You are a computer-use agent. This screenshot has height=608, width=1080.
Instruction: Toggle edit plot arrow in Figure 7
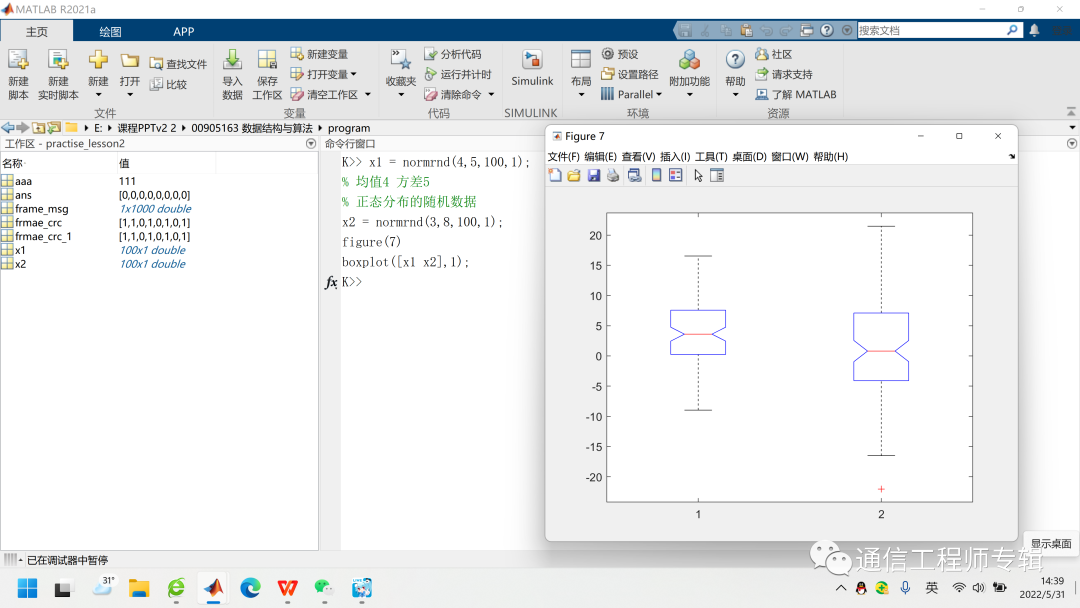pyautogui.click(x=698, y=176)
